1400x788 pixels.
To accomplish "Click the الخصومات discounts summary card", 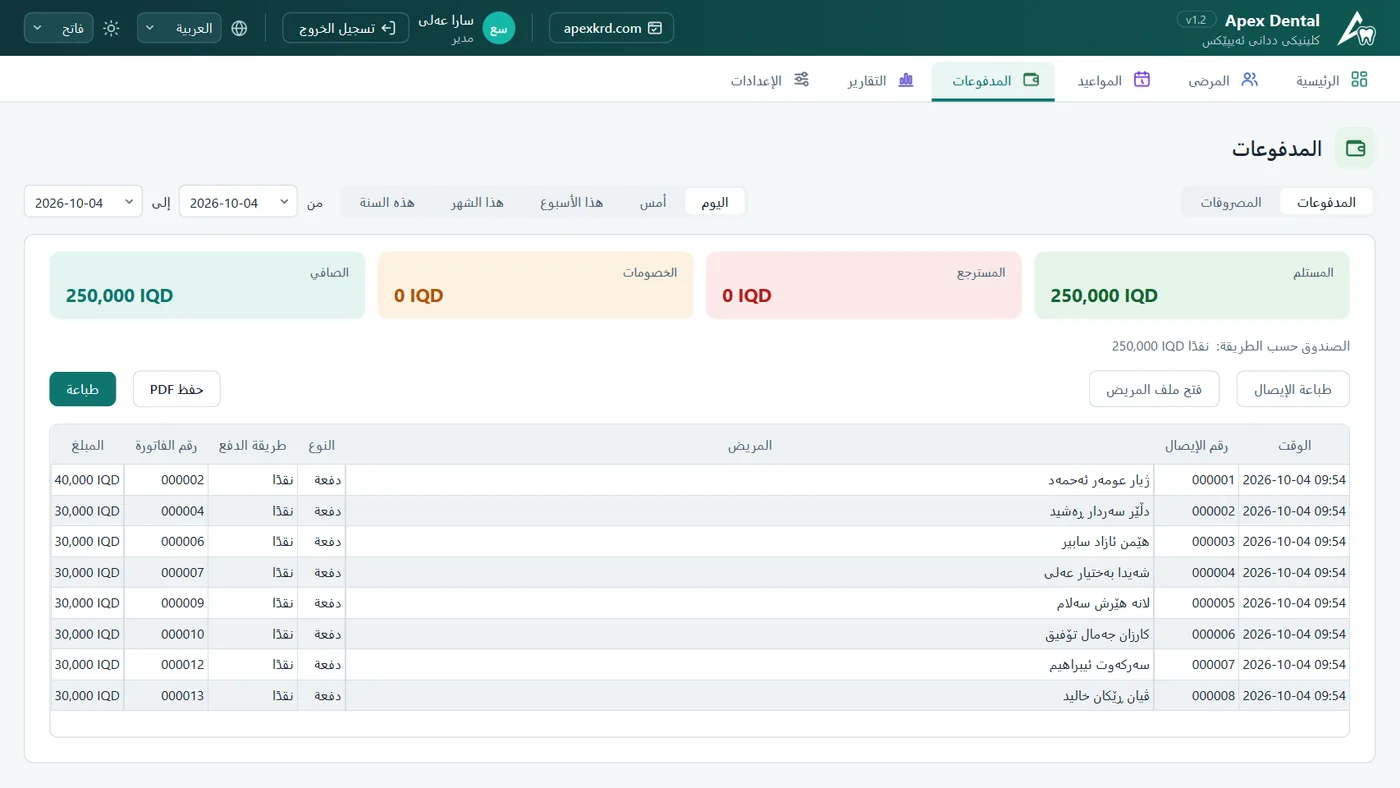I will point(536,285).
